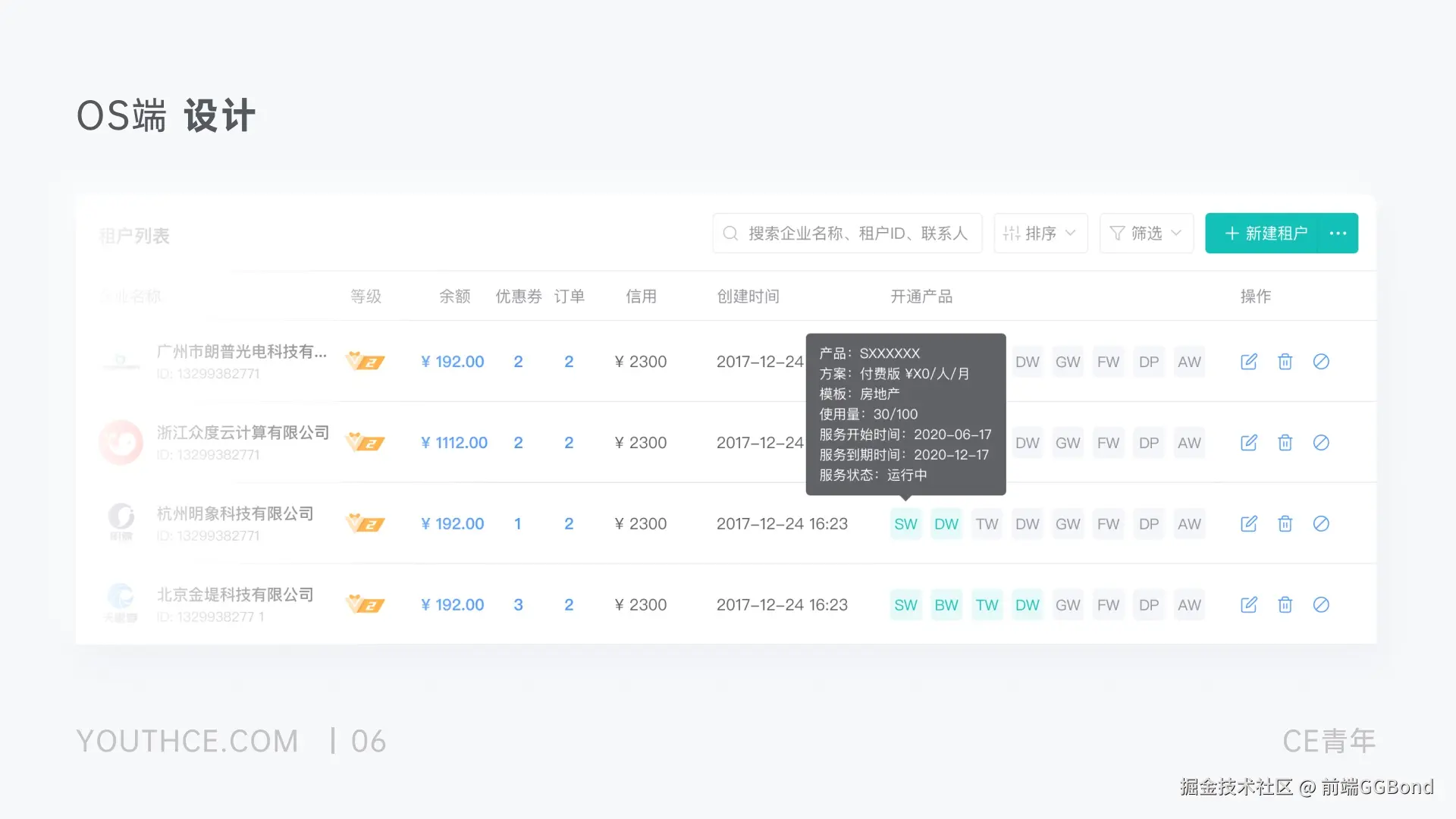Click coupon count 3 in 北京金堤 row
The width and height of the screenshot is (1456, 819).
[518, 605]
